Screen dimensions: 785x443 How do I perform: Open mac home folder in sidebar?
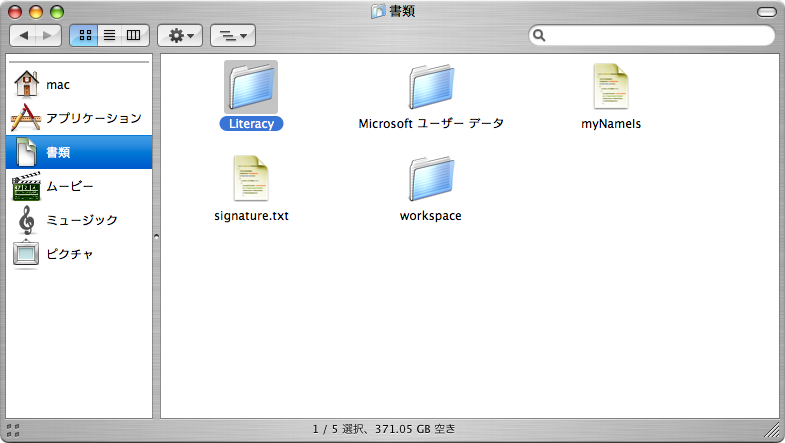click(x=79, y=85)
